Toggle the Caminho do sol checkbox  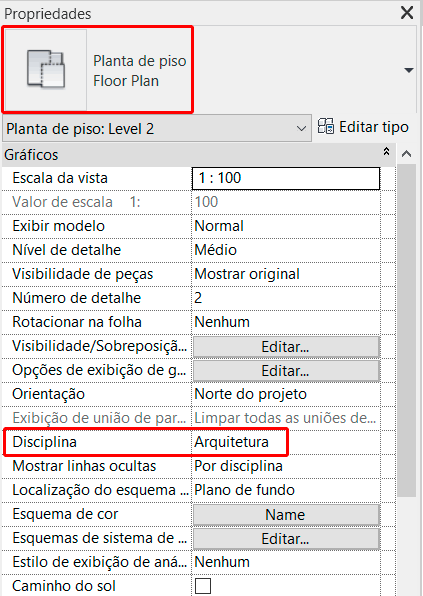[x=203, y=586]
